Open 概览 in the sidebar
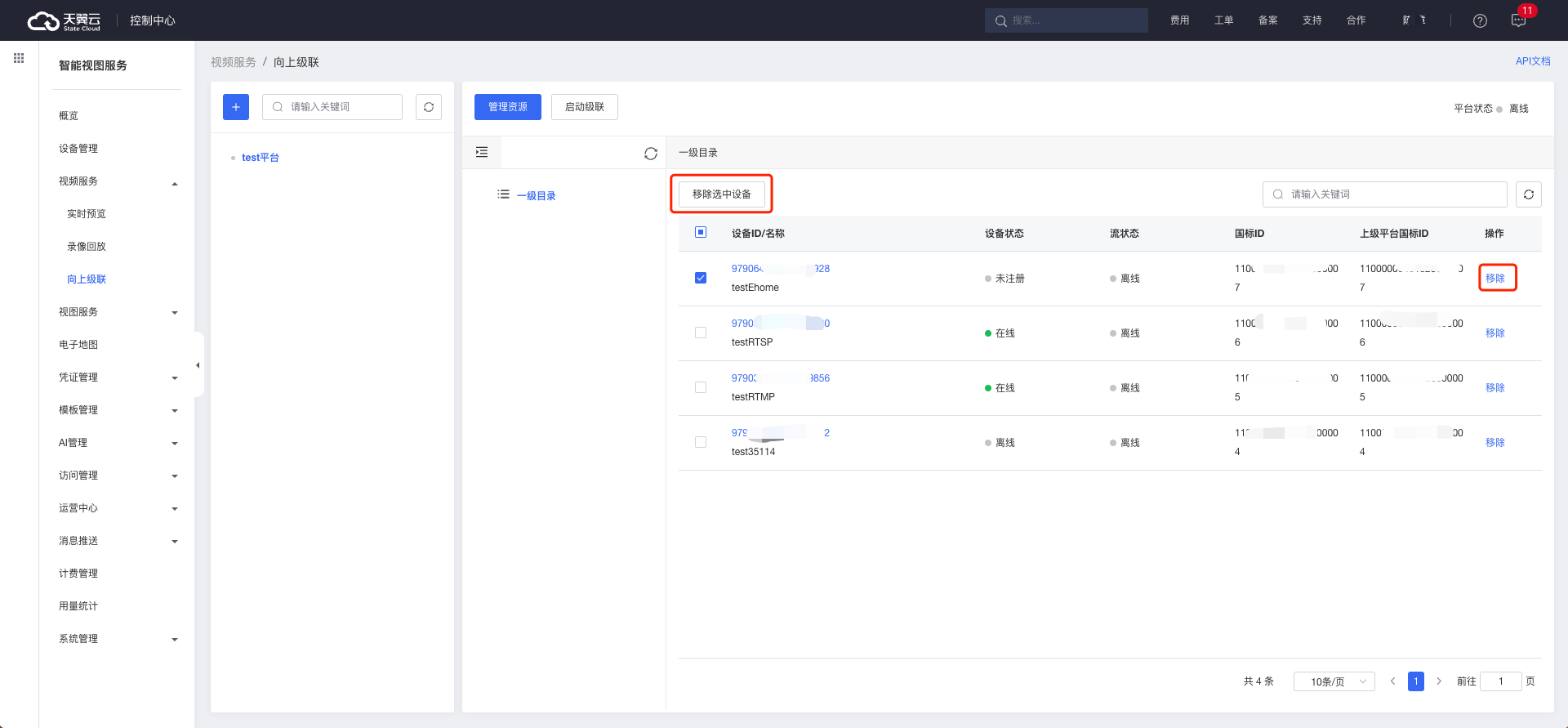This screenshot has height=728, width=1568. coord(69,116)
